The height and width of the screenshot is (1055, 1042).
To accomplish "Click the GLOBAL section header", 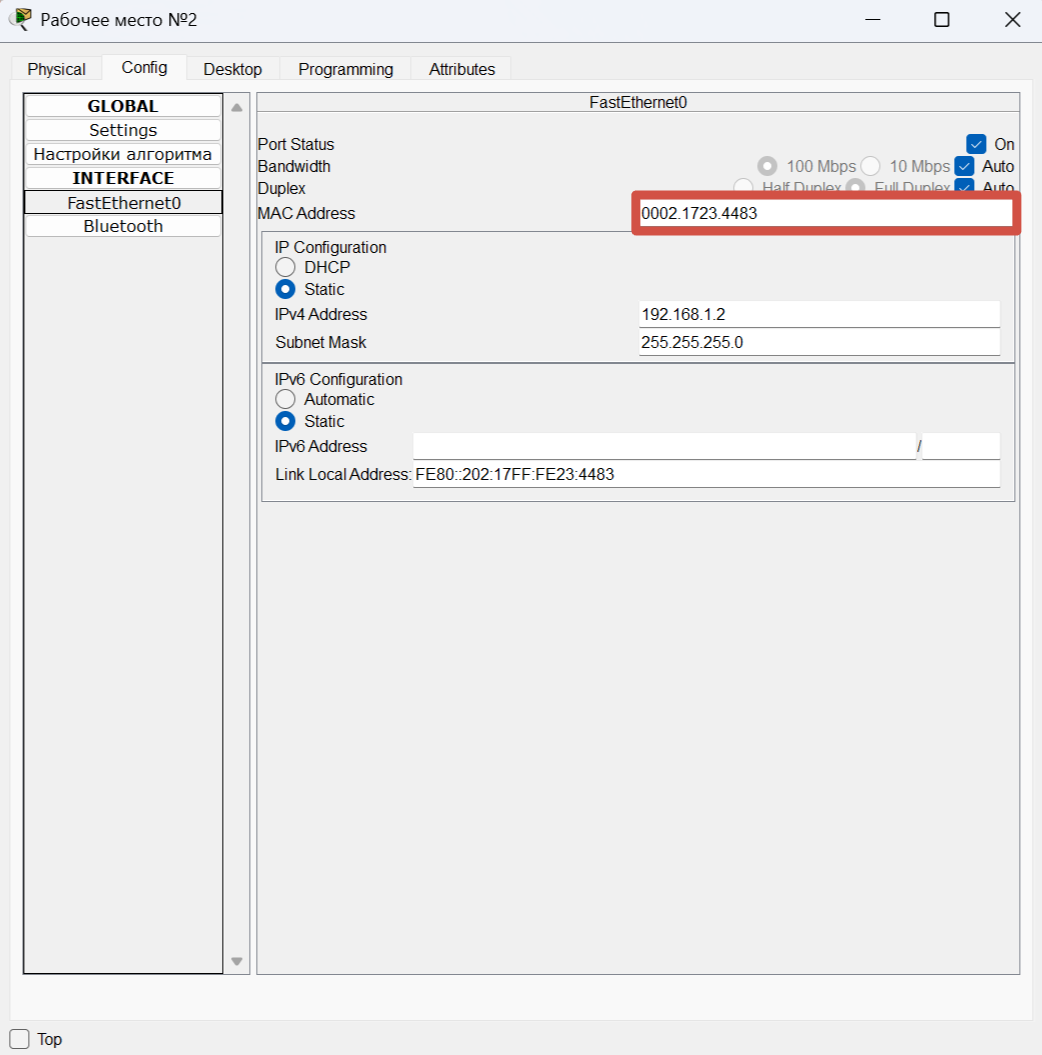I will [x=123, y=106].
